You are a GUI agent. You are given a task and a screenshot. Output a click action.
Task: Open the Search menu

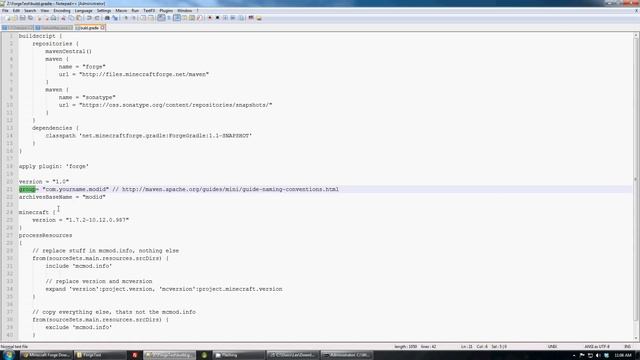[x=30, y=11]
